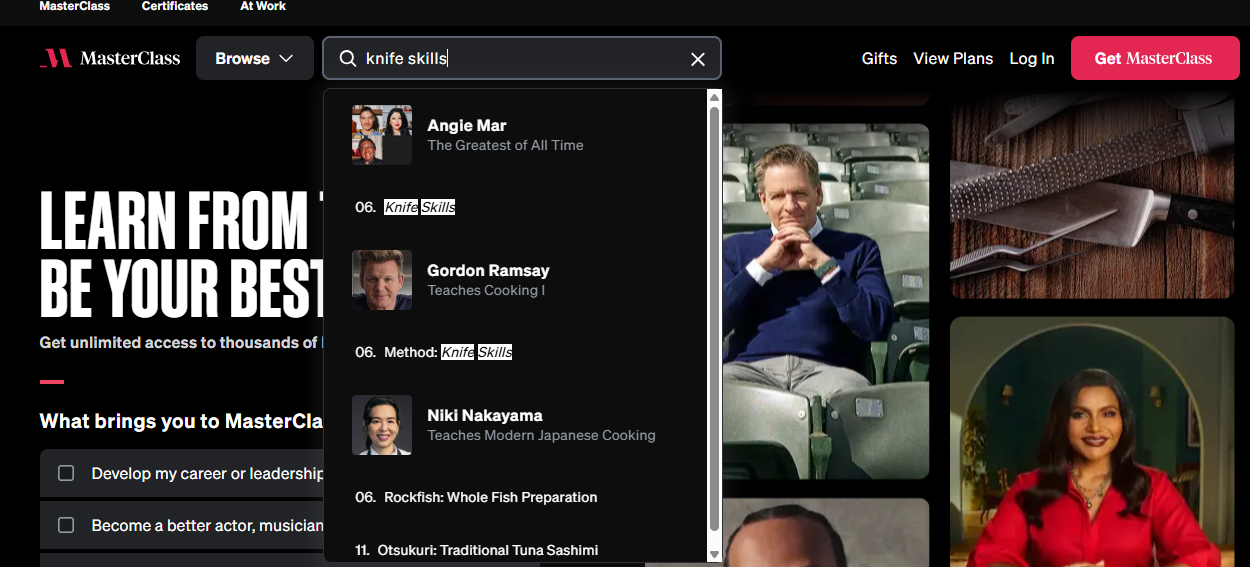Check the 'Develop my career or leadership' box

(66, 473)
